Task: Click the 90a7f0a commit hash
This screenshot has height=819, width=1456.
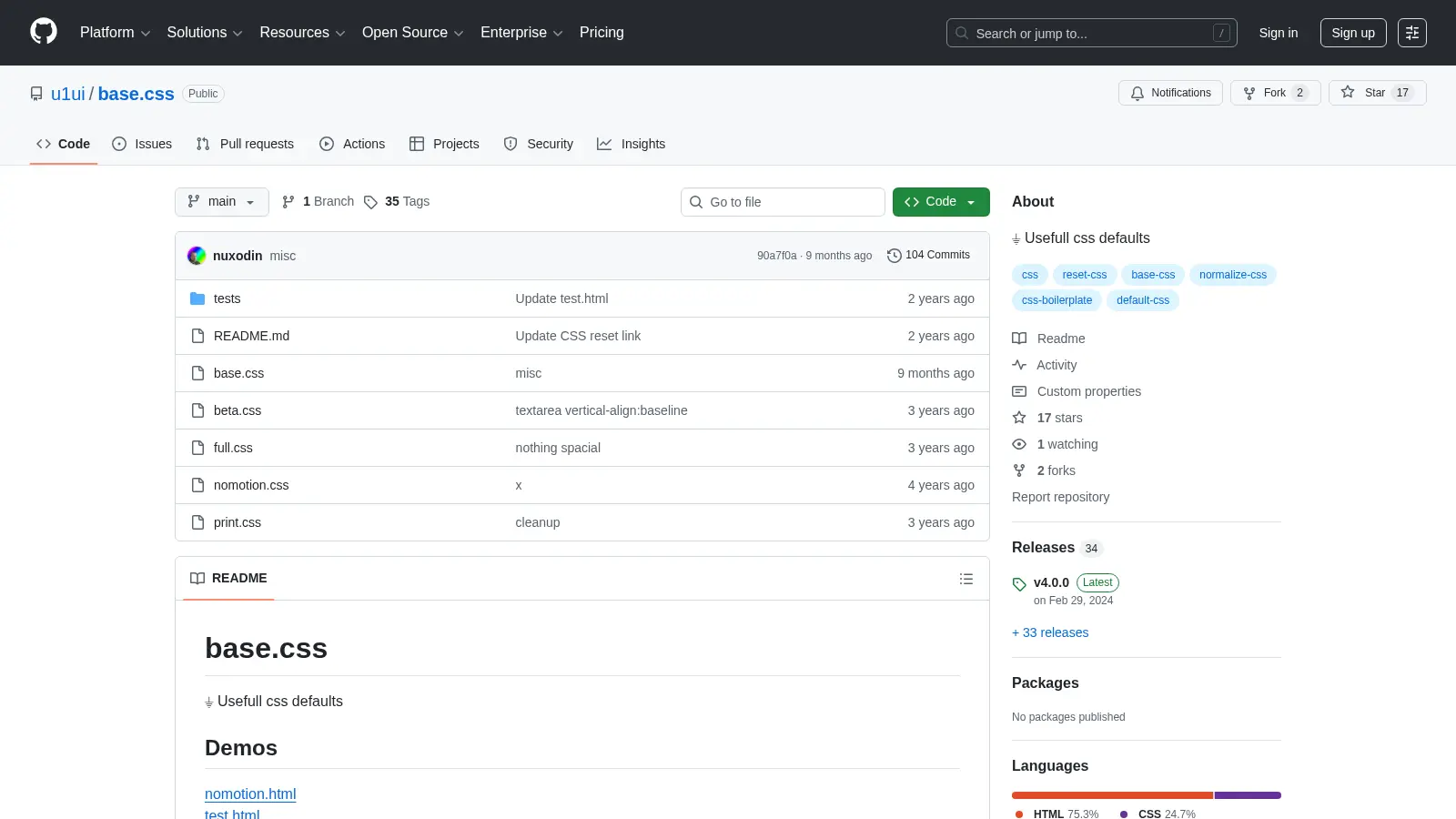Action: (x=776, y=256)
